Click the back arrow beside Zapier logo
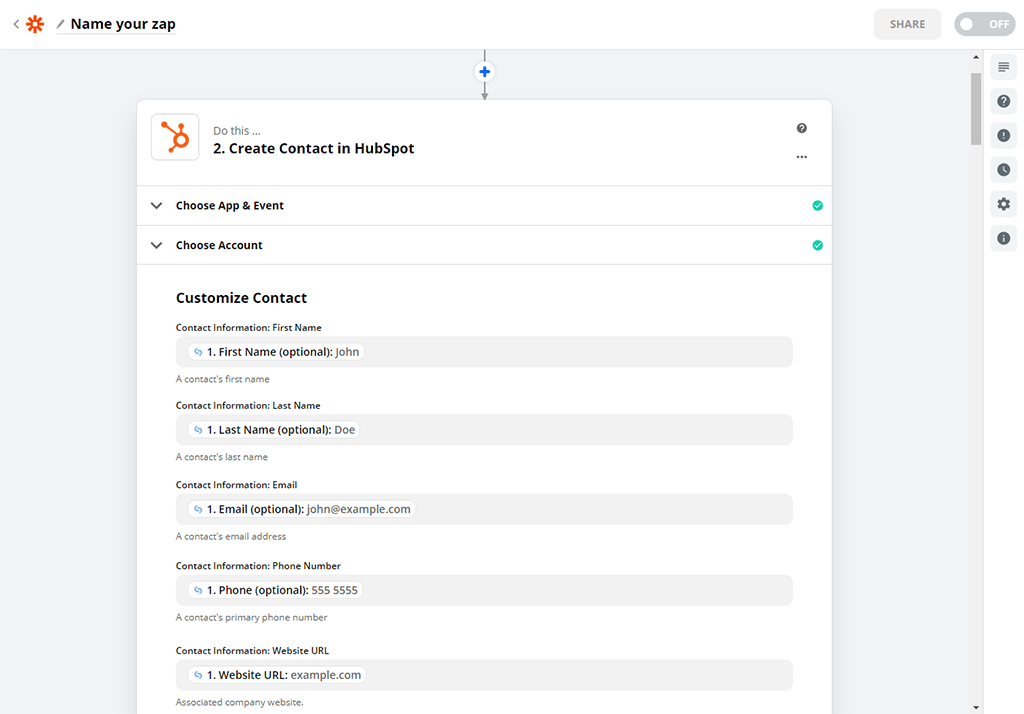This screenshot has width=1024, height=714. point(16,24)
